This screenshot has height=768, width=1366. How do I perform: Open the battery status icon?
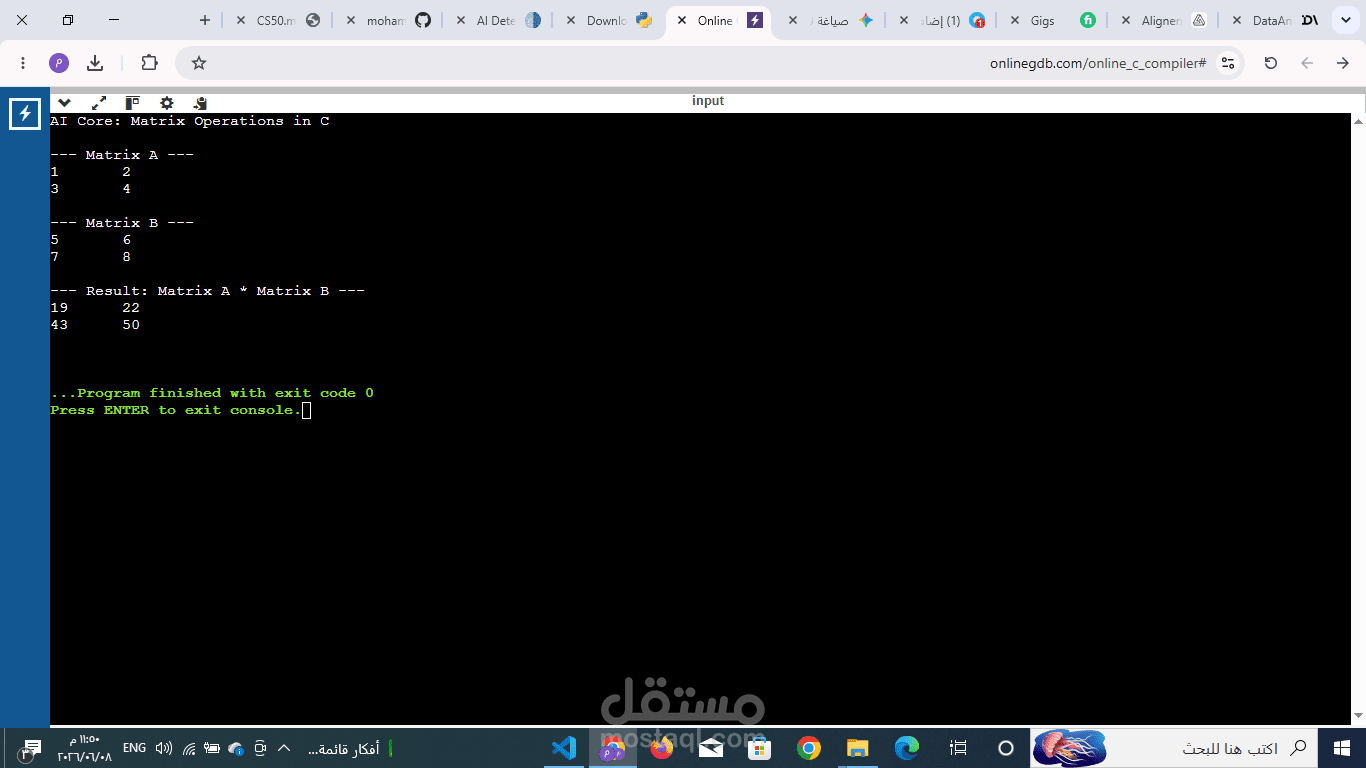click(x=212, y=748)
